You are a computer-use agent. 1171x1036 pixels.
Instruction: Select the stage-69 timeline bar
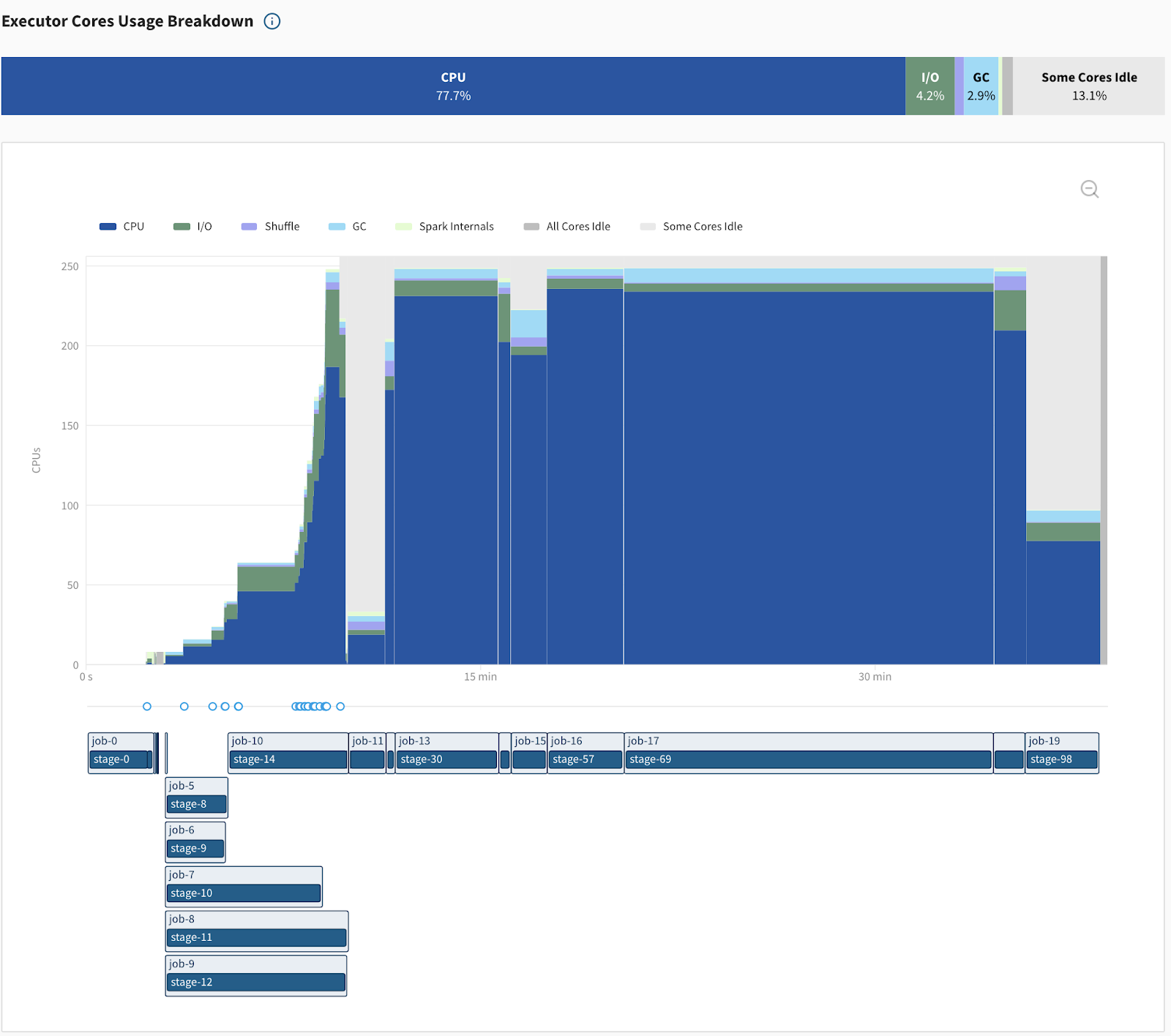point(808,759)
